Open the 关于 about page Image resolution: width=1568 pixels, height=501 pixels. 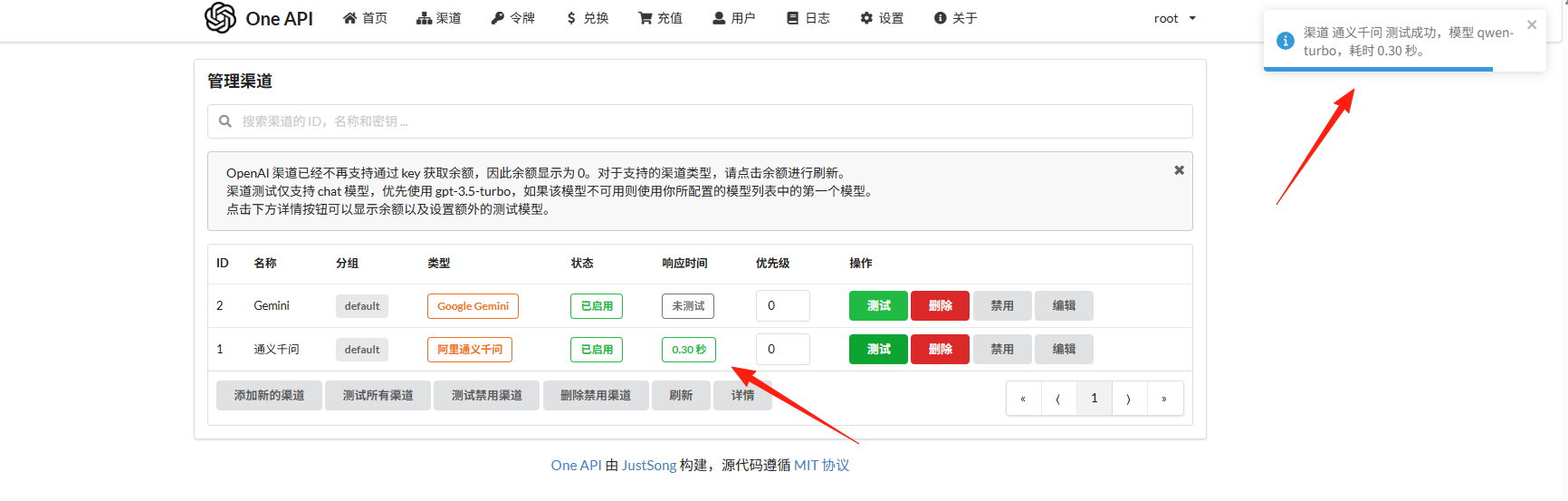click(x=956, y=18)
